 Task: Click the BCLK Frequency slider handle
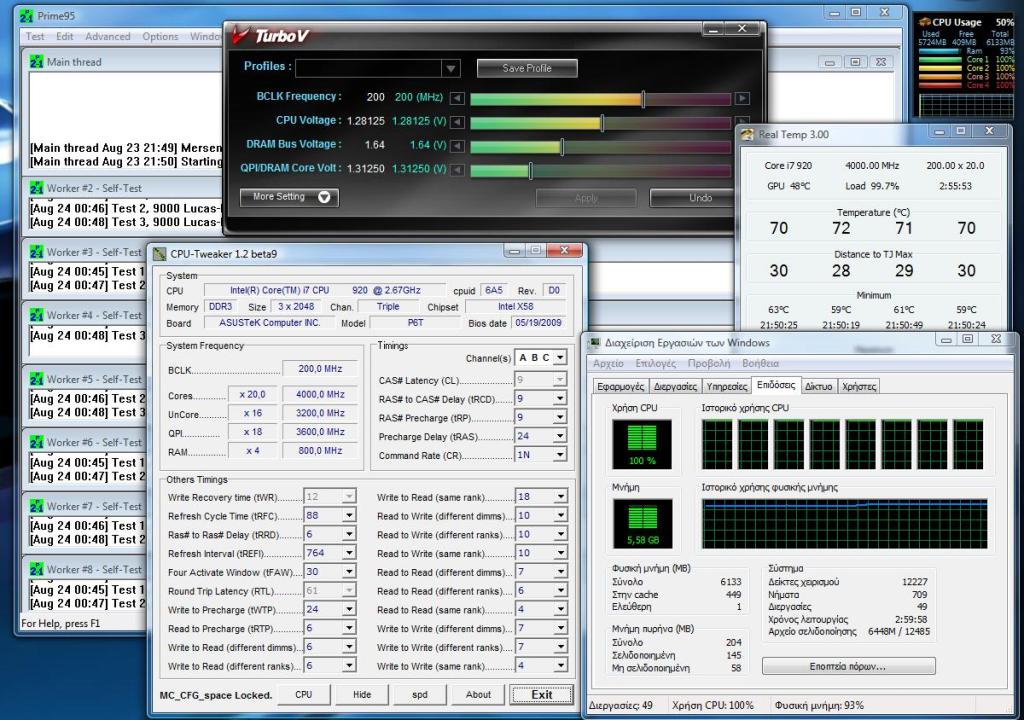tap(643, 99)
